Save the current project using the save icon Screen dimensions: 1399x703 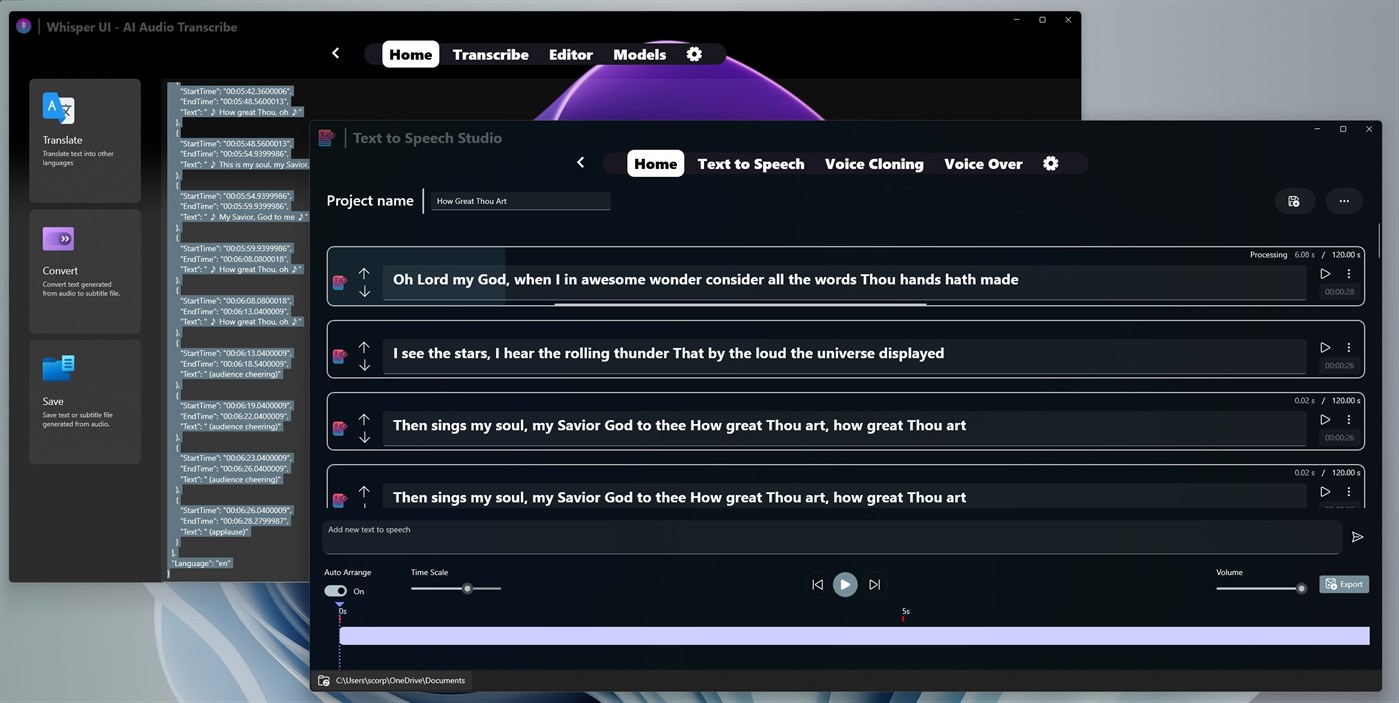coord(1294,200)
